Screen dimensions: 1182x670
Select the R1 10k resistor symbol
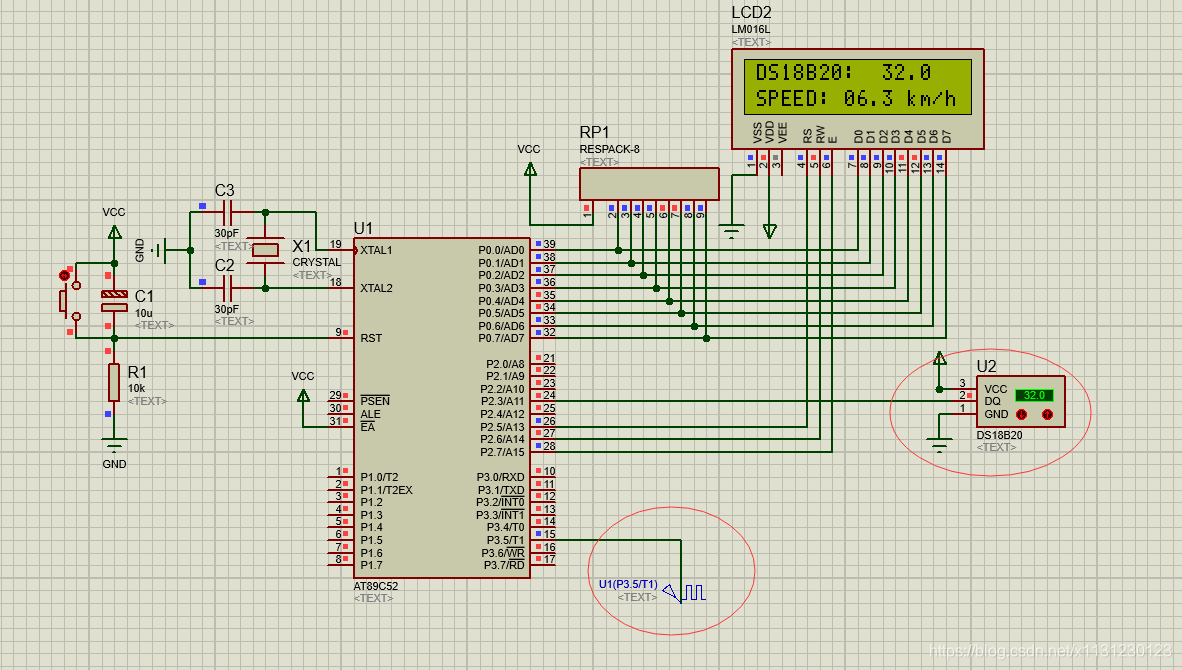pos(114,382)
